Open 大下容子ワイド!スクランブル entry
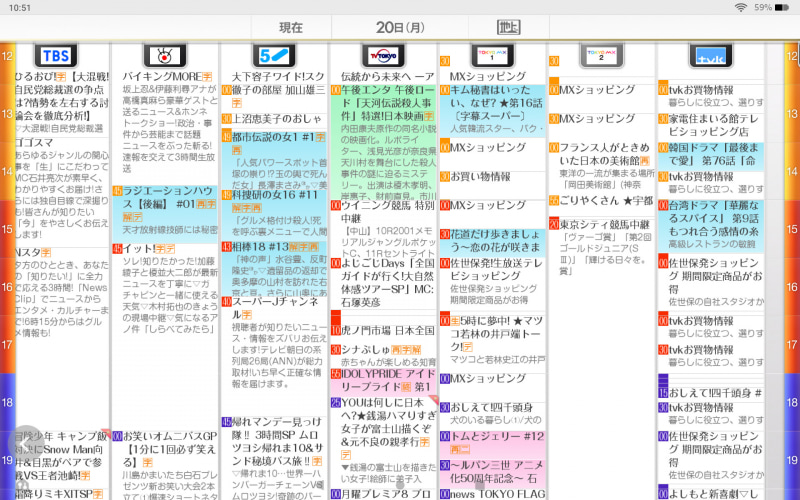Image resolution: width=800 pixels, height=500 pixels. [274, 77]
